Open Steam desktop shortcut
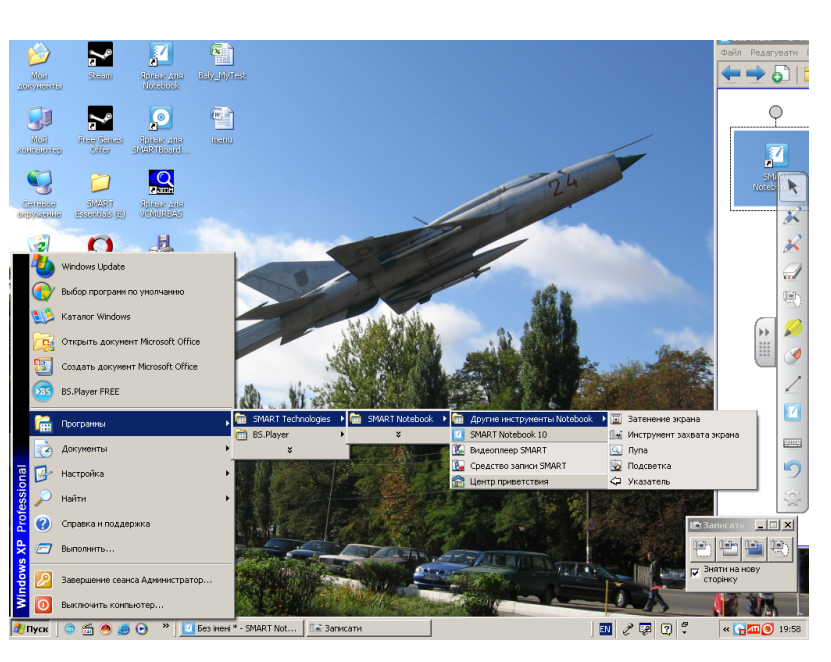Screen dimensions: 831x662 point(100,61)
